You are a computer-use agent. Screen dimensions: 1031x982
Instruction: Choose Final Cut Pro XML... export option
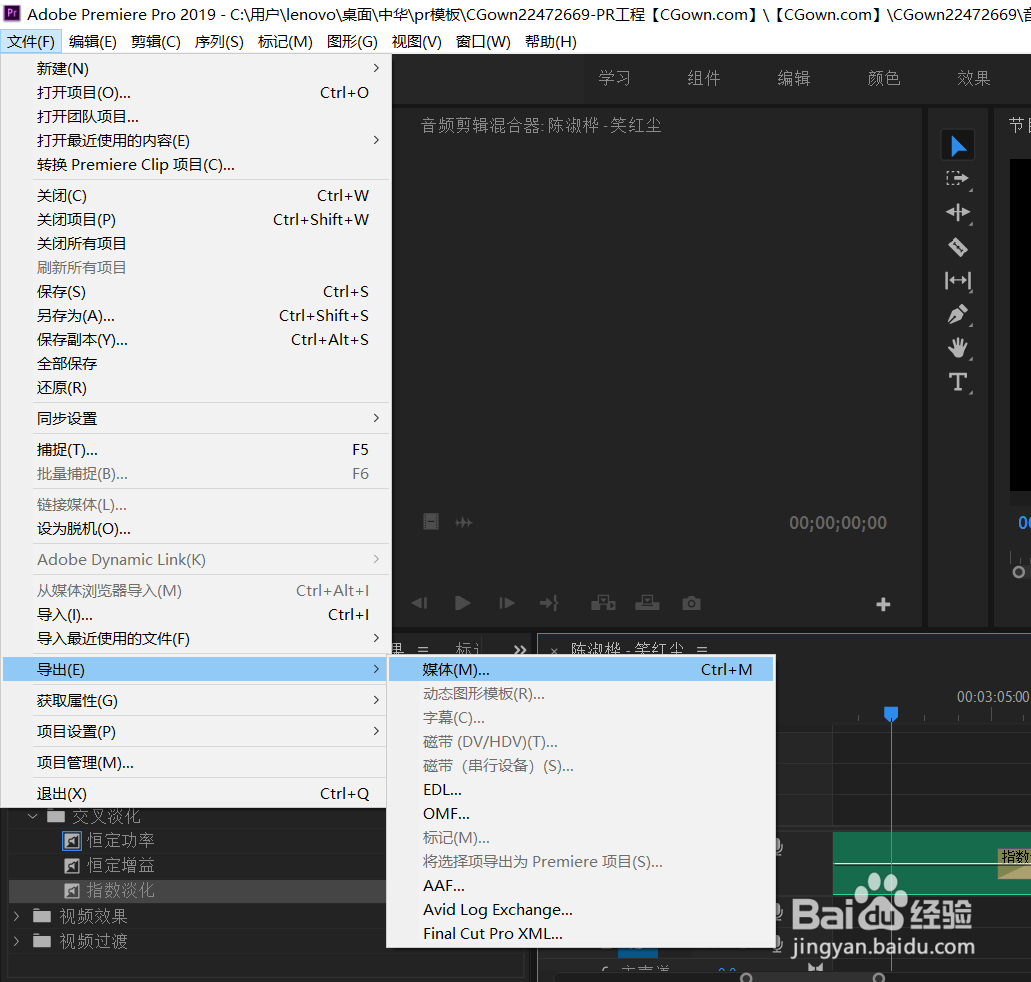(x=581, y=933)
